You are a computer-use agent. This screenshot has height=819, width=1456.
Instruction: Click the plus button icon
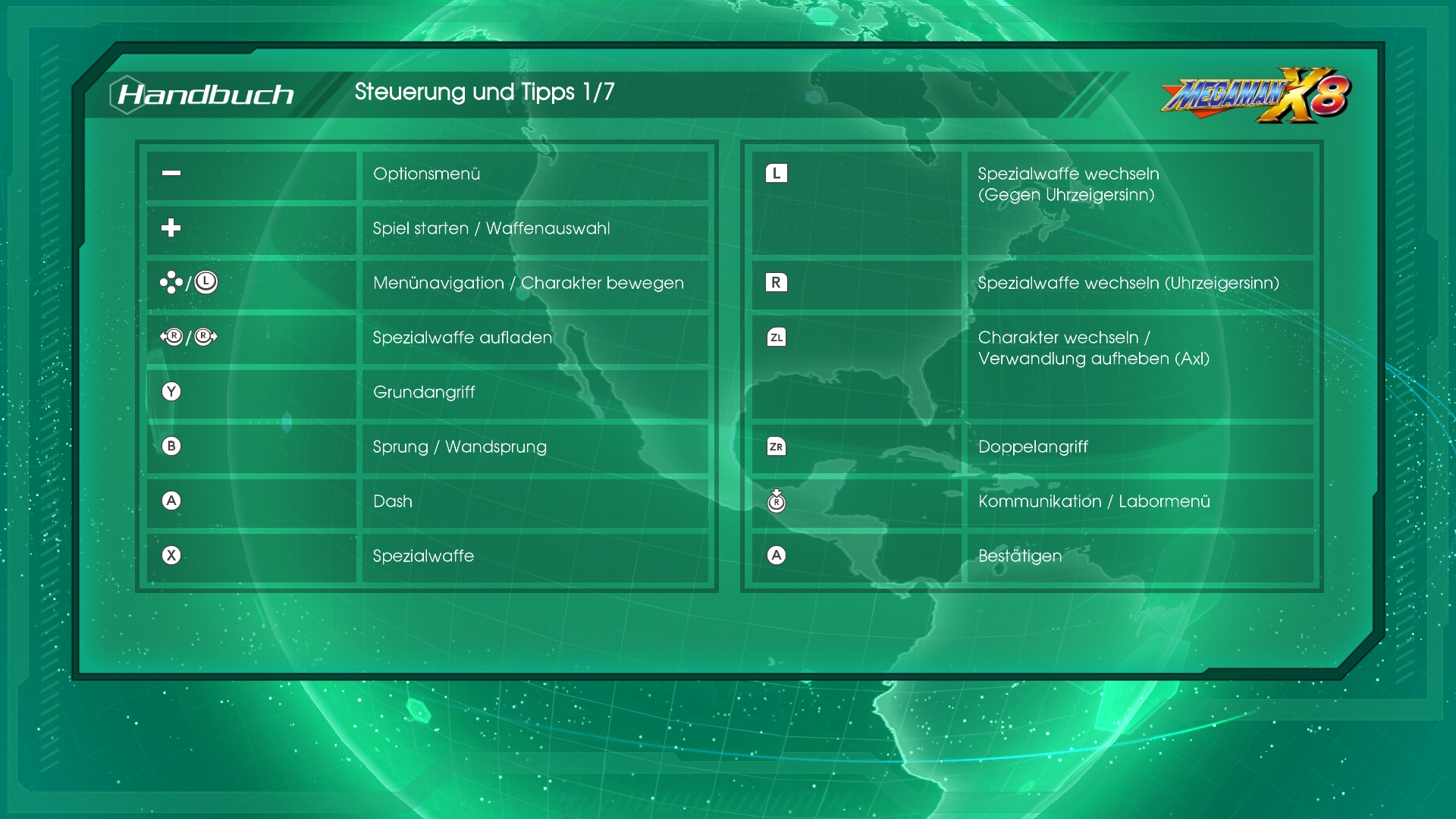pyautogui.click(x=171, y=227)
